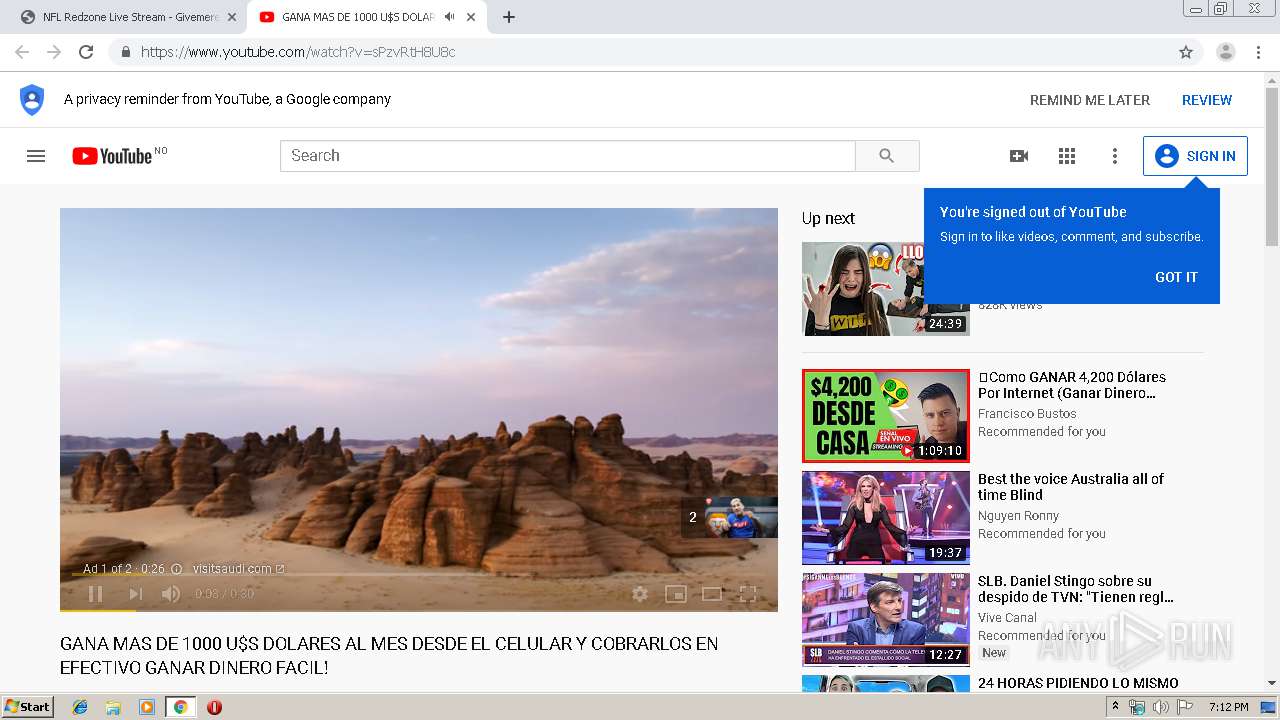The image size is (1280, 720).
Task: Open the Windows Start menu
Action: 28,707
